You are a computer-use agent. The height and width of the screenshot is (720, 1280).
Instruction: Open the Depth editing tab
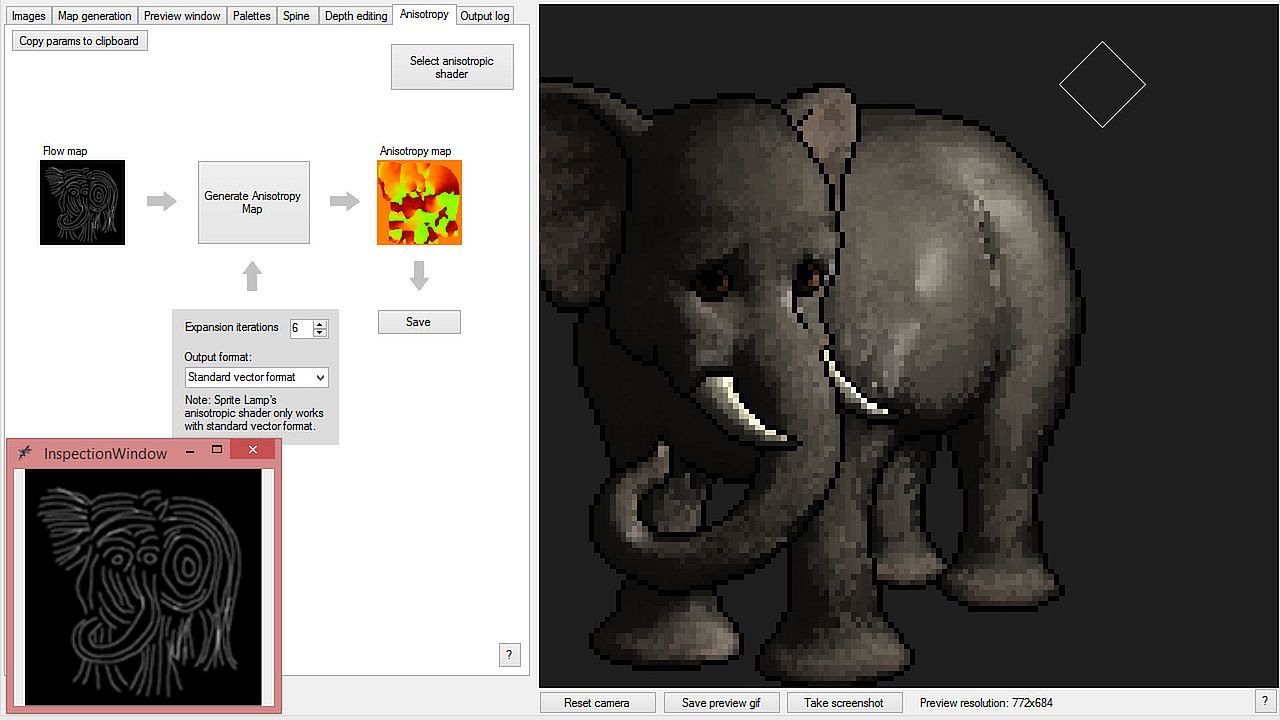(x=355, y=16)
